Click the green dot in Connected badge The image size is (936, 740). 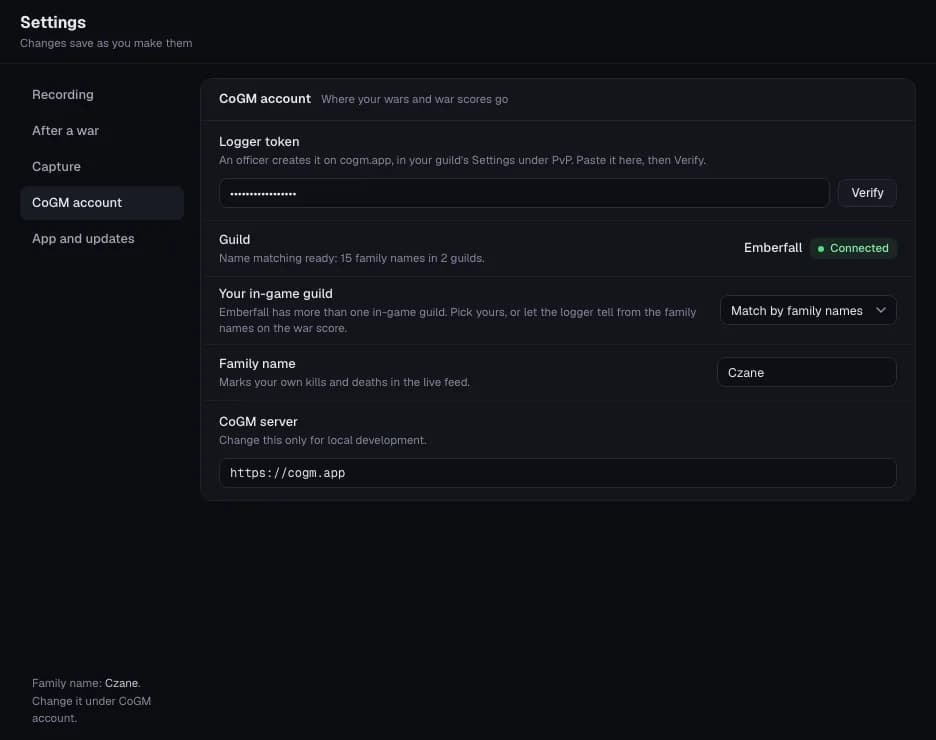(821, 249)
